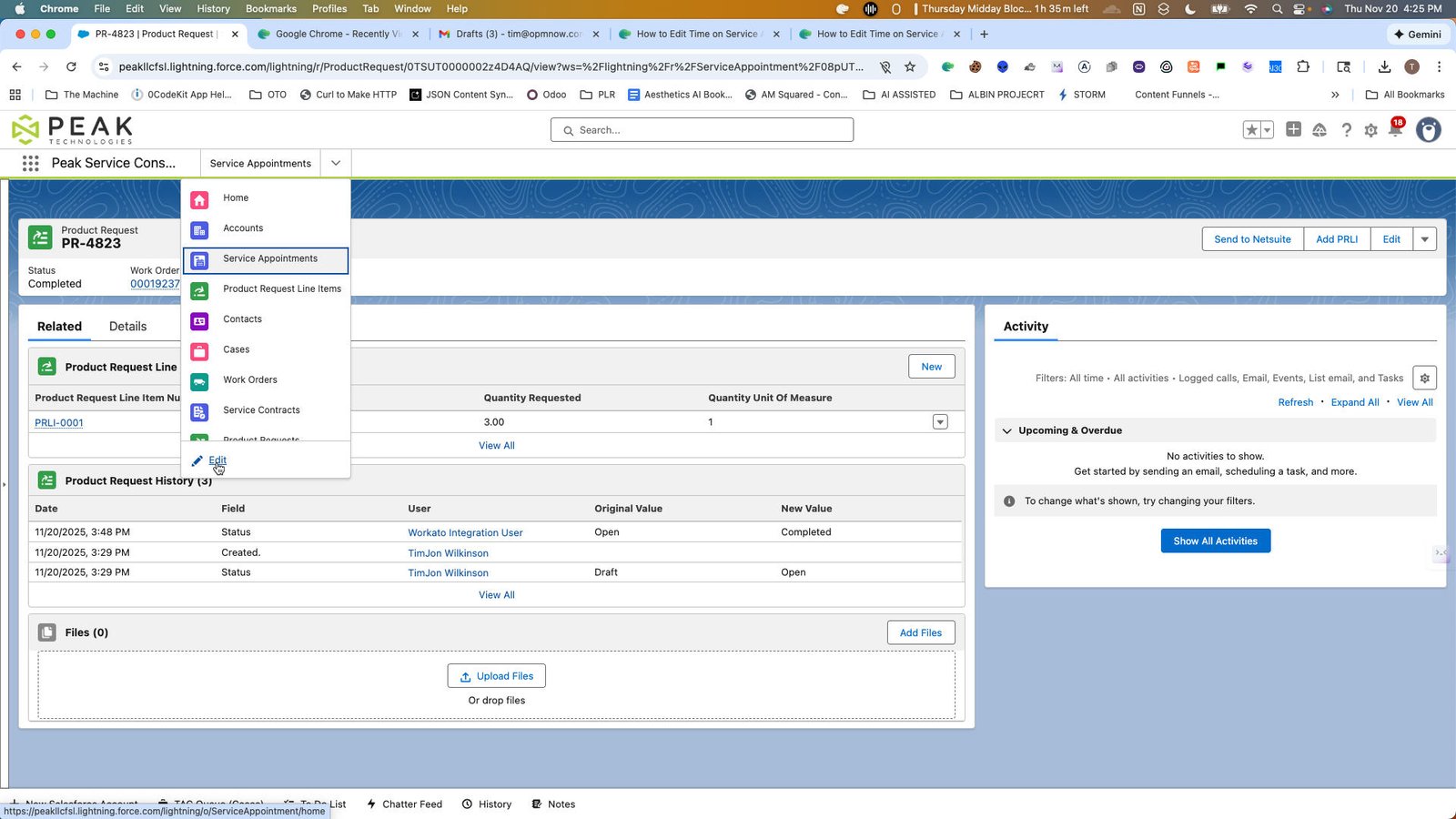This screenshot has height=819, width=1456.
Task: Click the Upload Files button
Action: pos(497,676)
